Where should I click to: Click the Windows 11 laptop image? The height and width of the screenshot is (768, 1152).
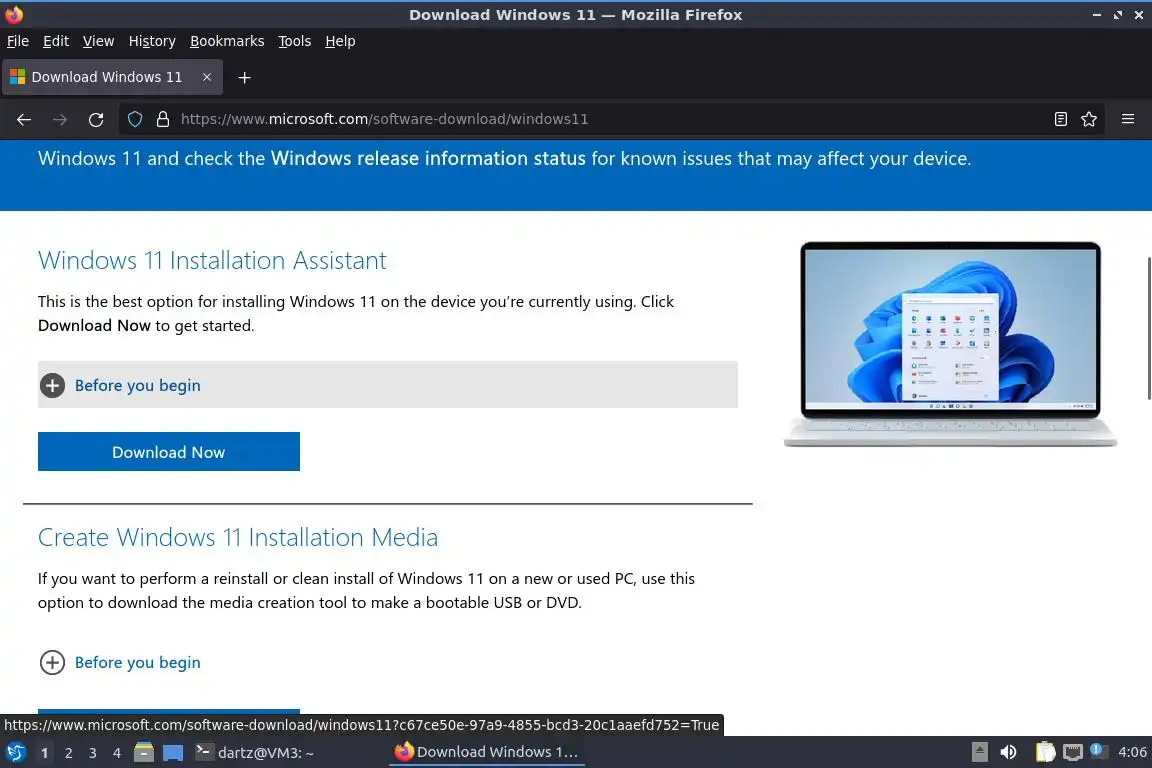click(x=950, y=343)
